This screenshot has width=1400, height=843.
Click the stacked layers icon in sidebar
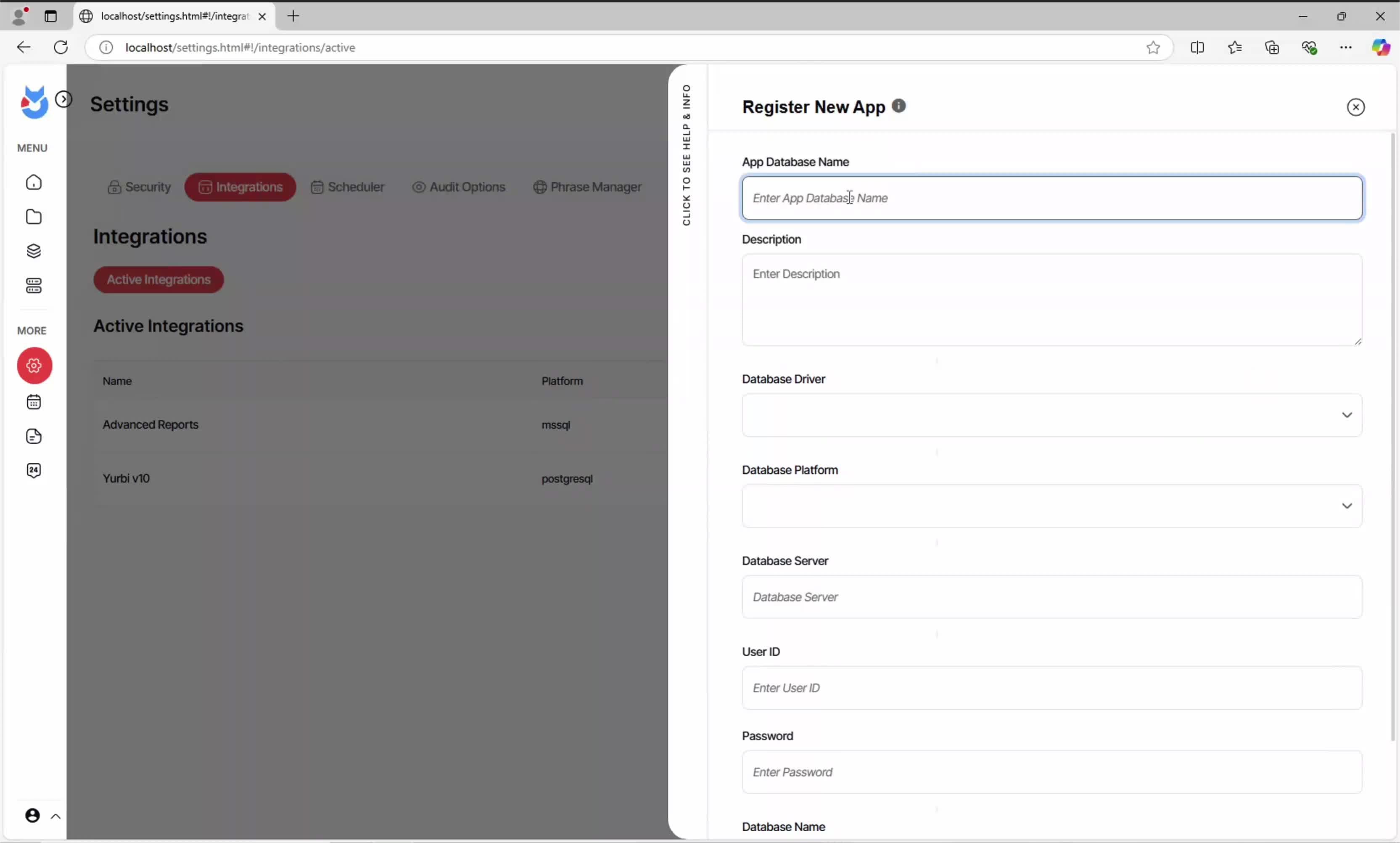click(x=34, y=251)
